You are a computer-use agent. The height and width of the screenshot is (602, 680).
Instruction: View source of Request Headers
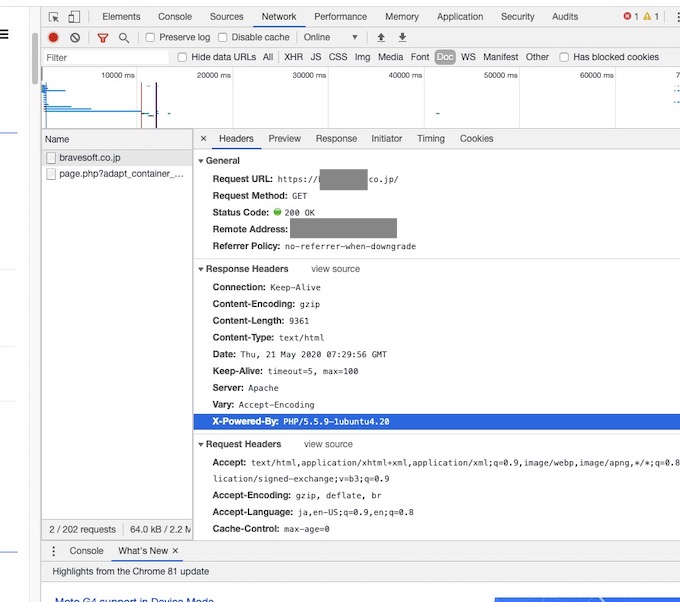click(328, 444)
